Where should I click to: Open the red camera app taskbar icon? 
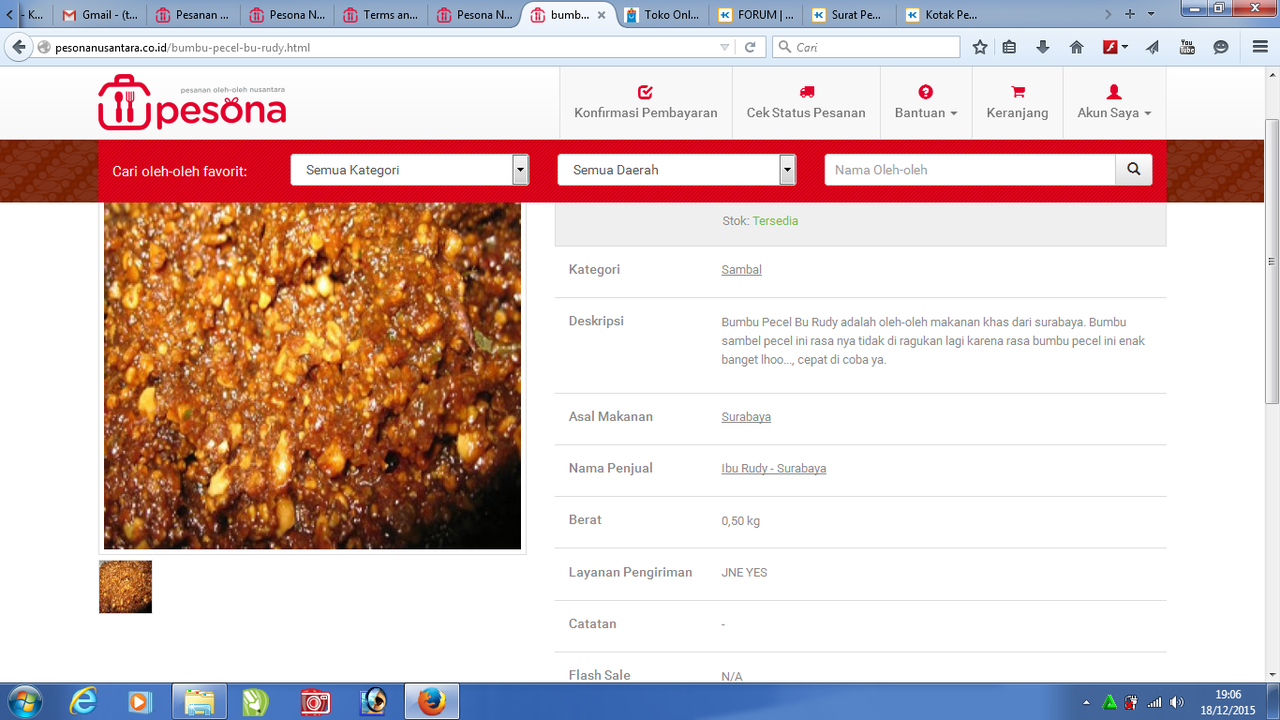316,702
